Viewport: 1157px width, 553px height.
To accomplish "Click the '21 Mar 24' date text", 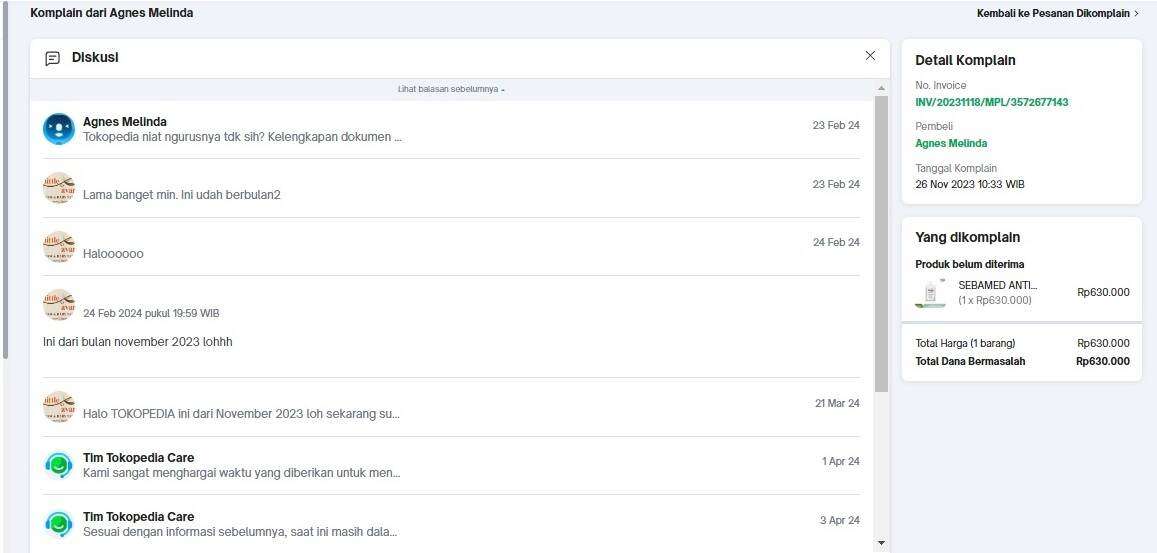I will point(837,403).
